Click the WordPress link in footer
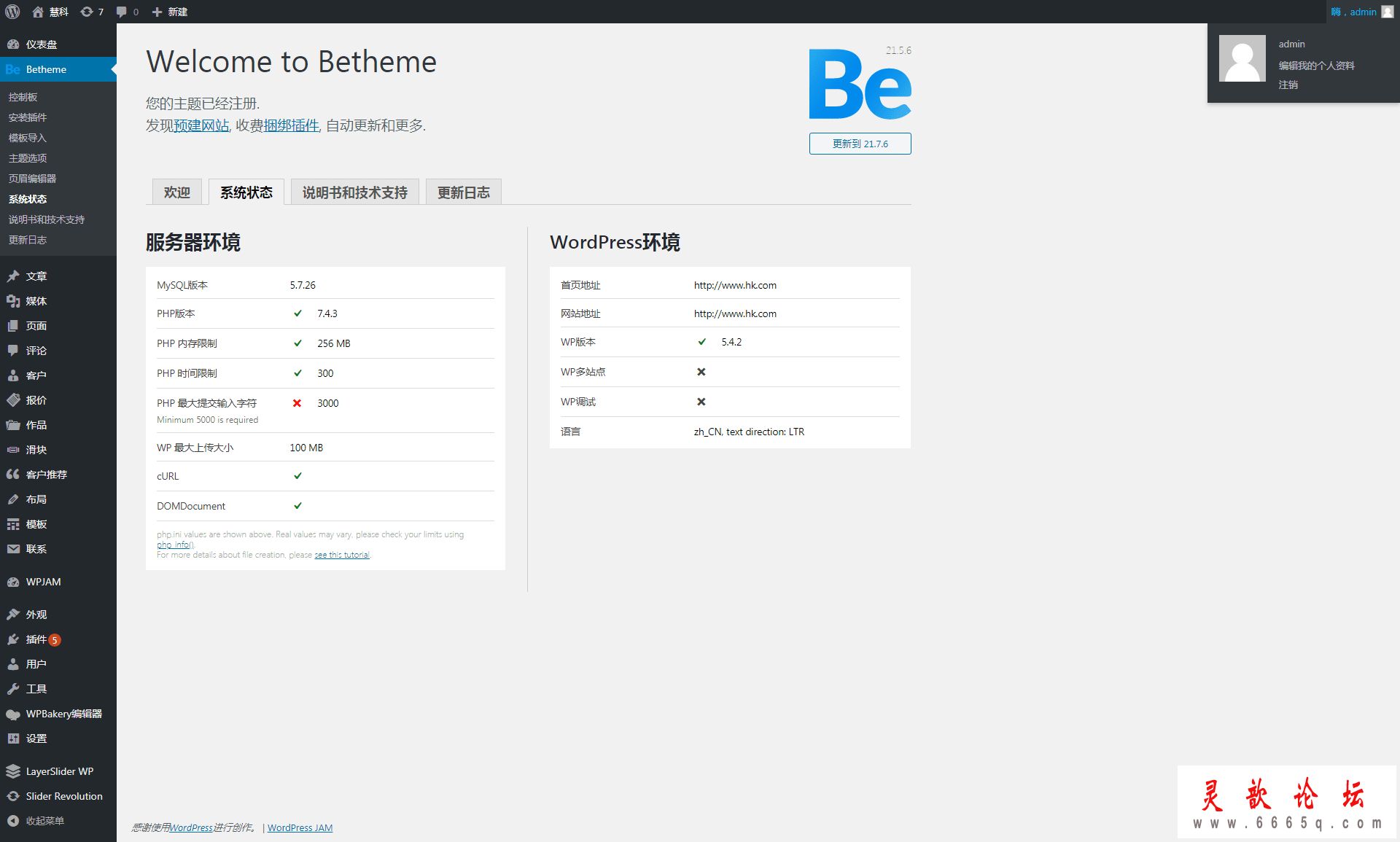 [x=191, y=827]
